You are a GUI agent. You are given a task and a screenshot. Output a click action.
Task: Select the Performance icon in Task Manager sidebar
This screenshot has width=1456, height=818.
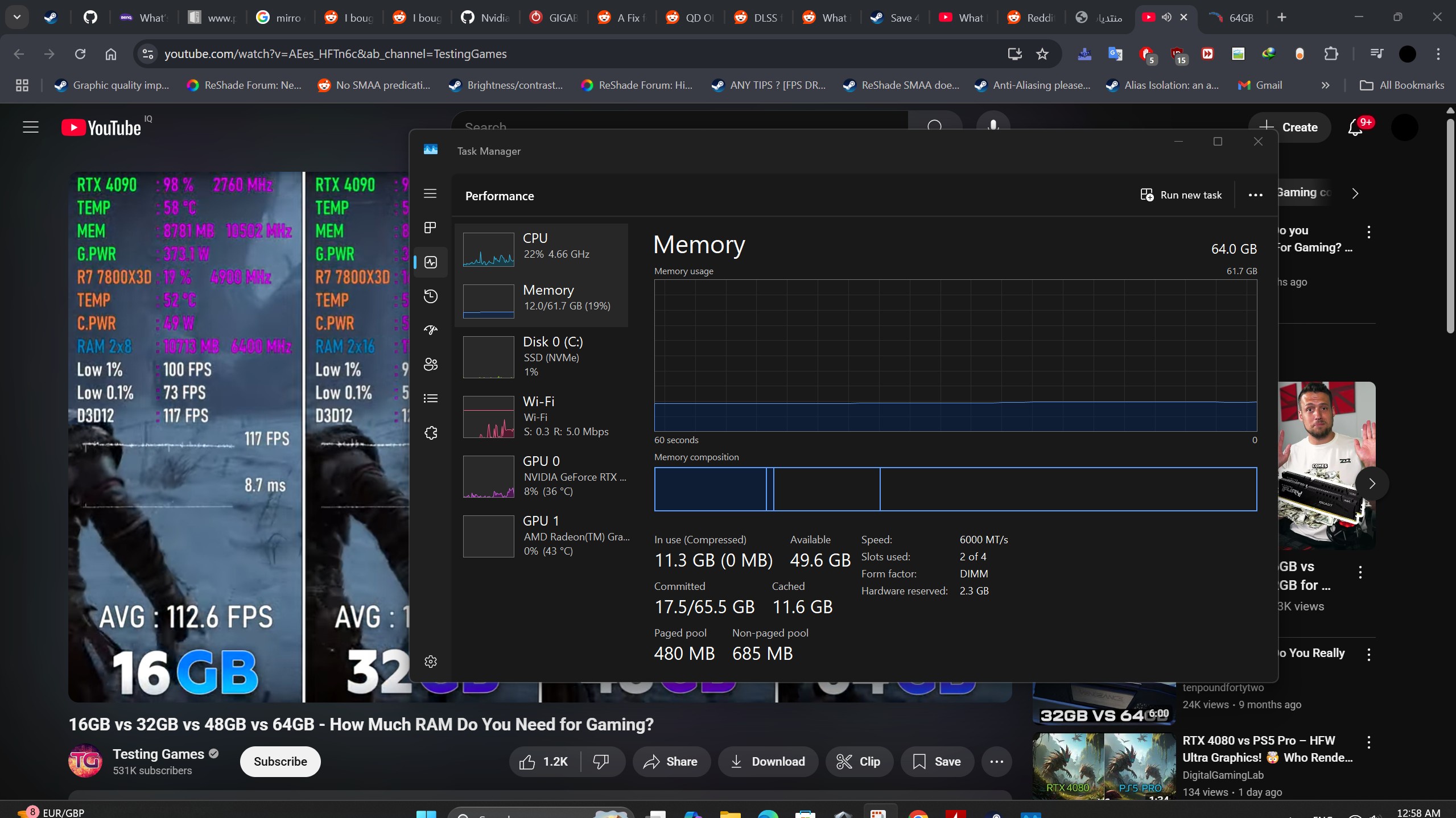pos(431,262)
